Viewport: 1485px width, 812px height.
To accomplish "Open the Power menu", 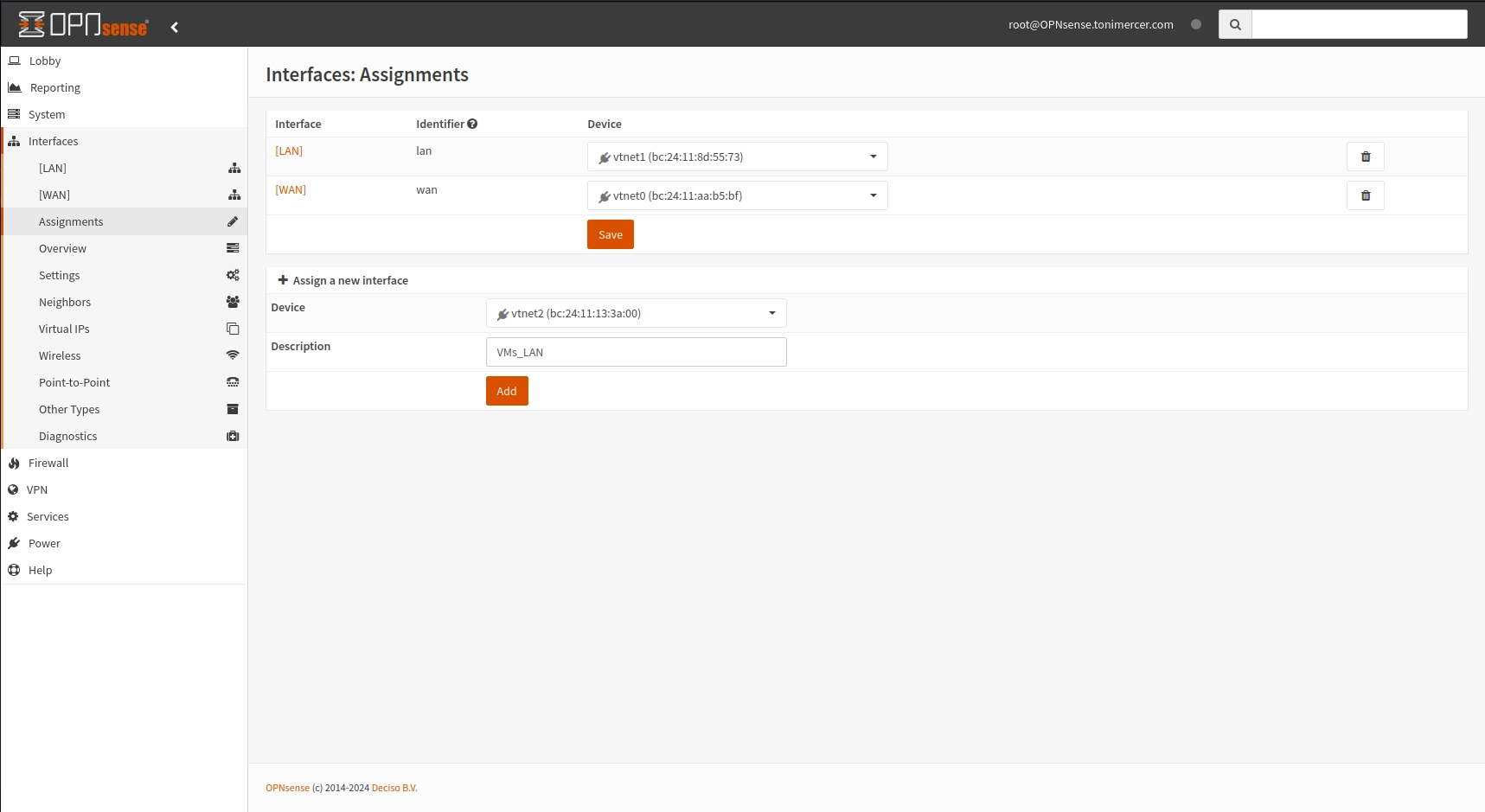I will [x=124, y=543].
